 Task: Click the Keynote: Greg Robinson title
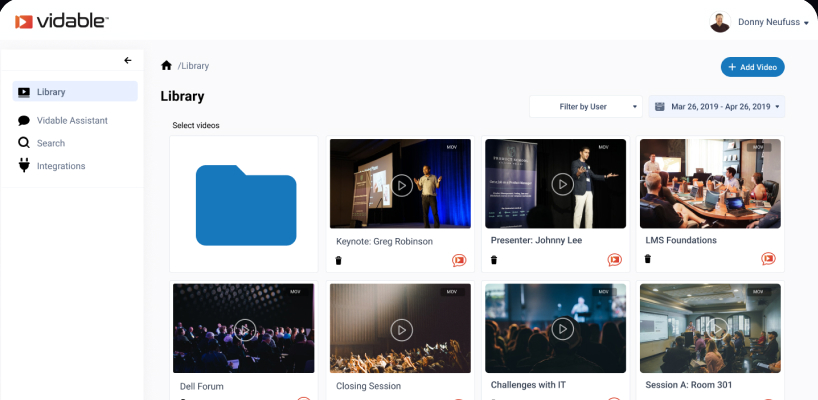(384, 241)
